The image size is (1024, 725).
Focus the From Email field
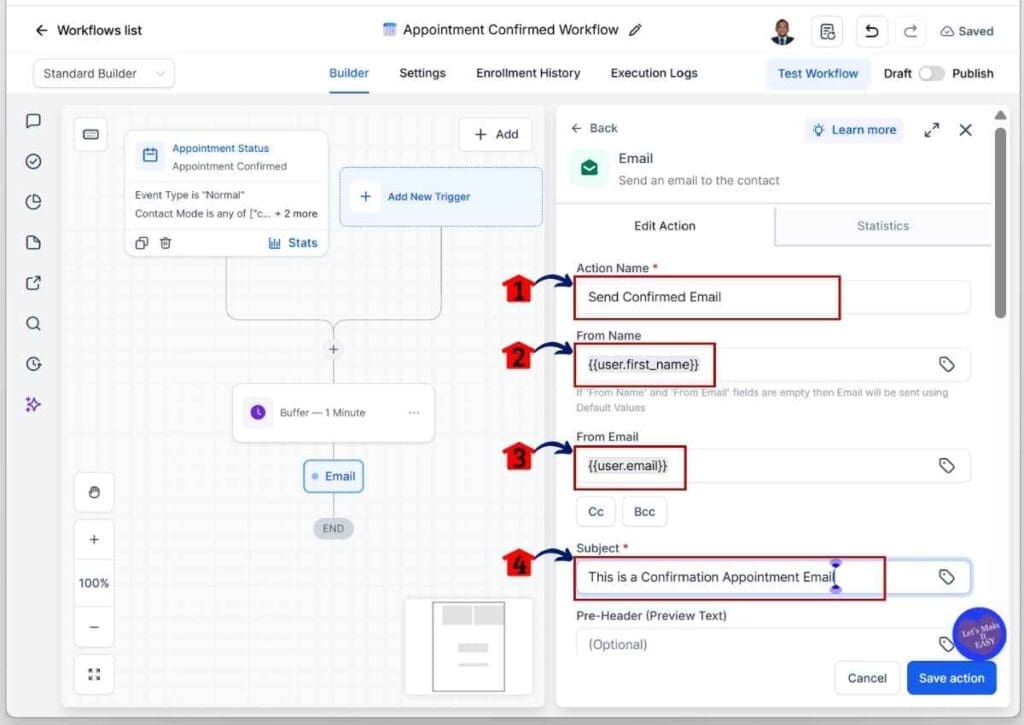coord(773,466)
